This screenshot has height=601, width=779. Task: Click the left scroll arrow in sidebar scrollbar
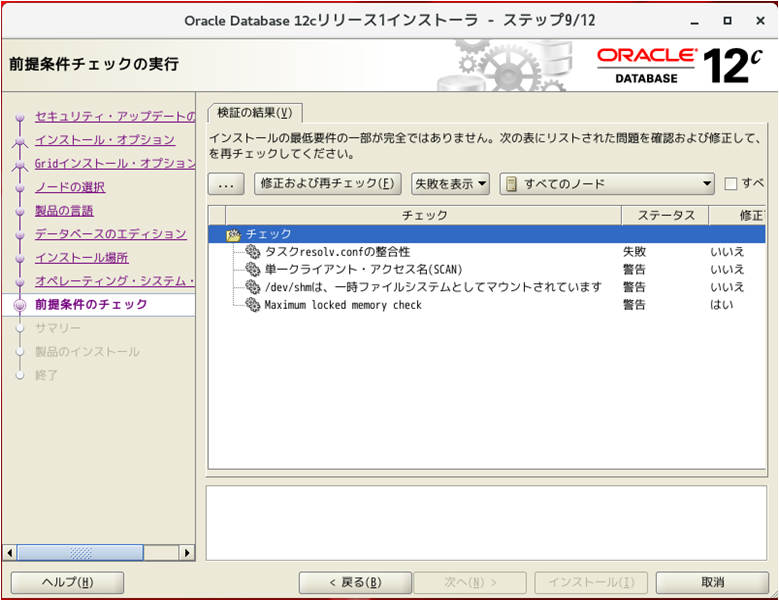9,552
